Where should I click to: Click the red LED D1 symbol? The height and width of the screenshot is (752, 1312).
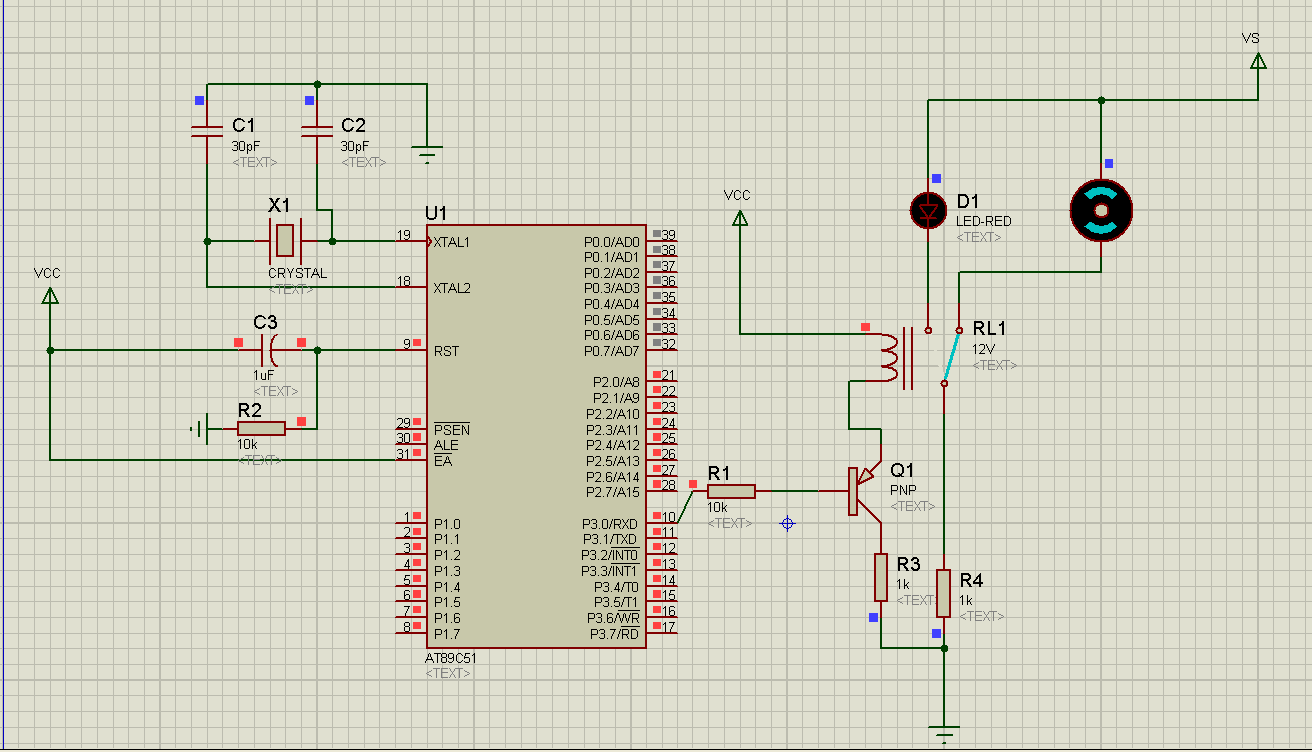pyautogui.click(x=929, y=210)
